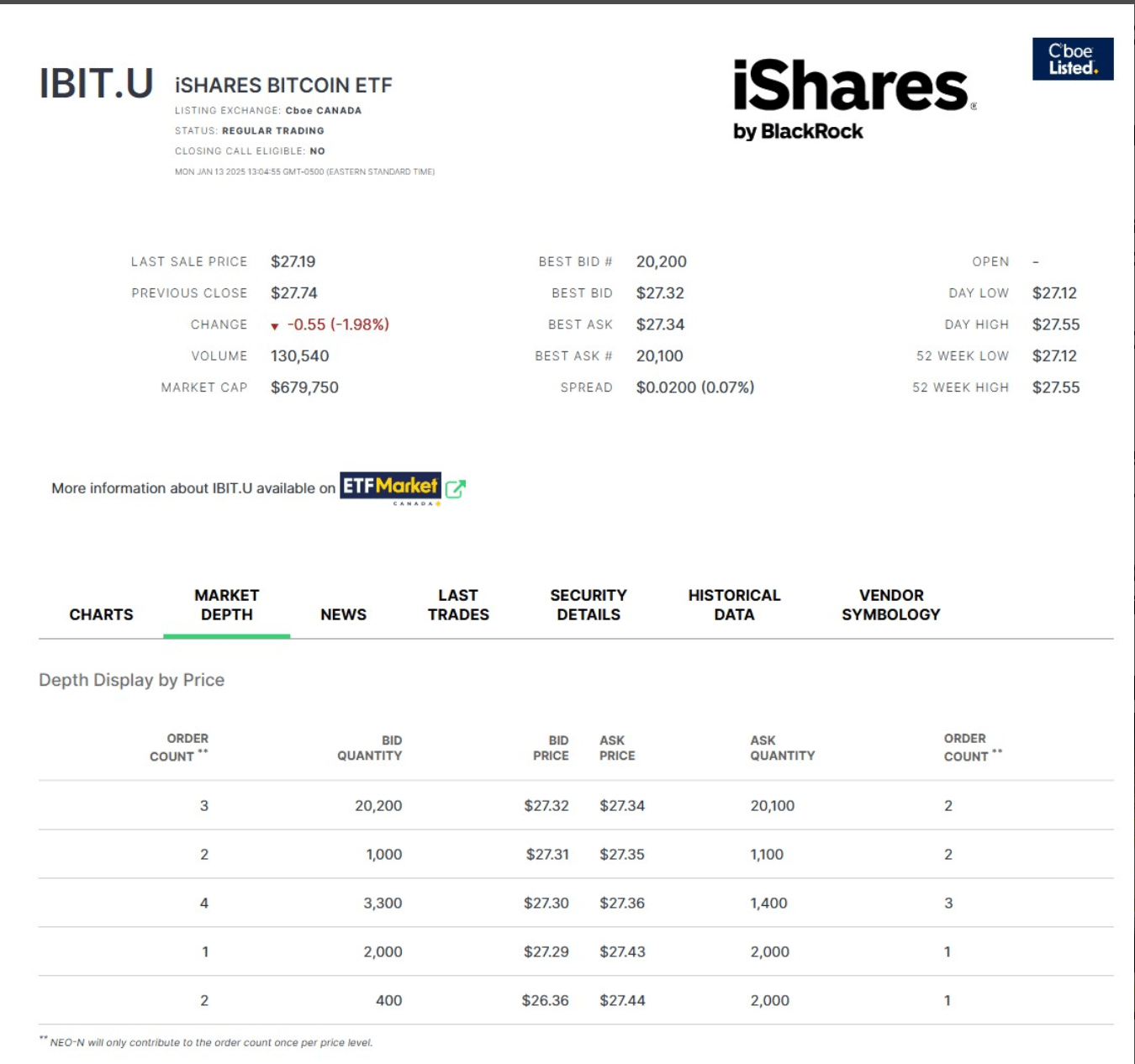Click the Depth Display by Price heading
The width and height of the screenshot is (1135, 1064).
click(131, 680)
